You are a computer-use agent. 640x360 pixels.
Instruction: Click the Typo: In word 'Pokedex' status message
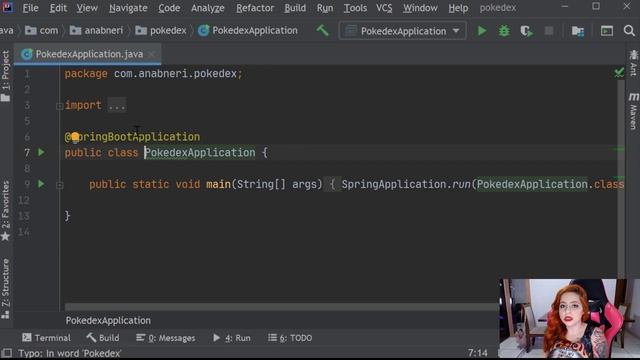(x=70, y=353)
